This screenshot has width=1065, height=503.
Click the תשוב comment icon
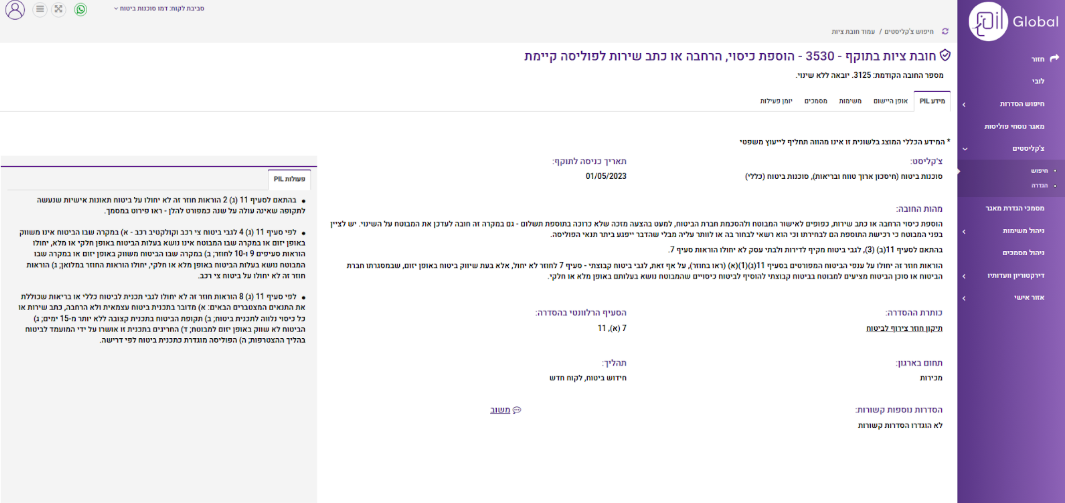click(x=517, y=410)
